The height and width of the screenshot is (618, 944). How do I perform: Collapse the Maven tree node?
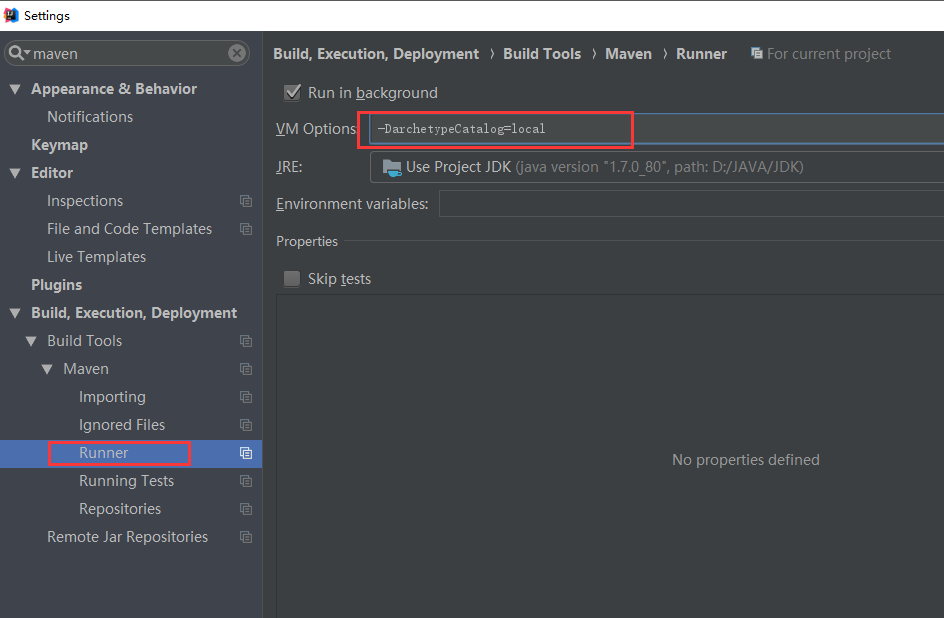coord(47,369)
